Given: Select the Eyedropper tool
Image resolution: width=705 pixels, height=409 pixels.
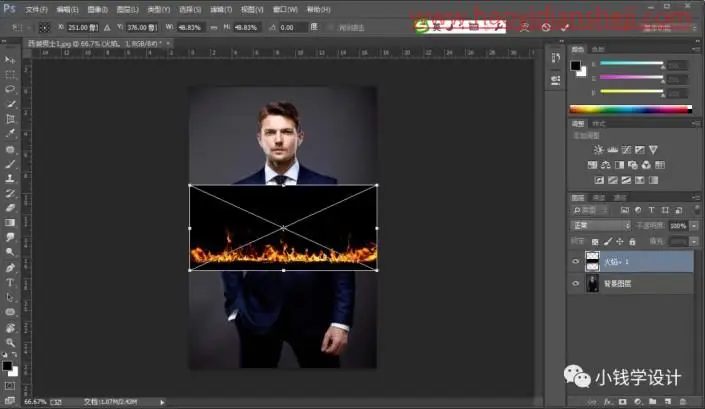Looking at the screenshot, I should point(10,133).
